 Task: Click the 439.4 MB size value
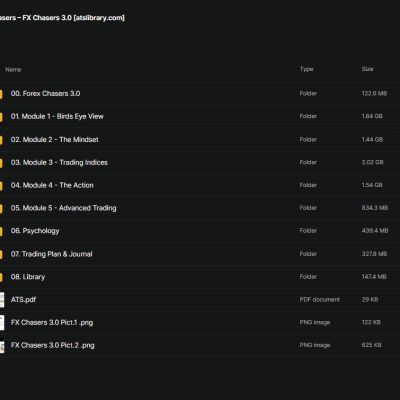tap(375, 231)
